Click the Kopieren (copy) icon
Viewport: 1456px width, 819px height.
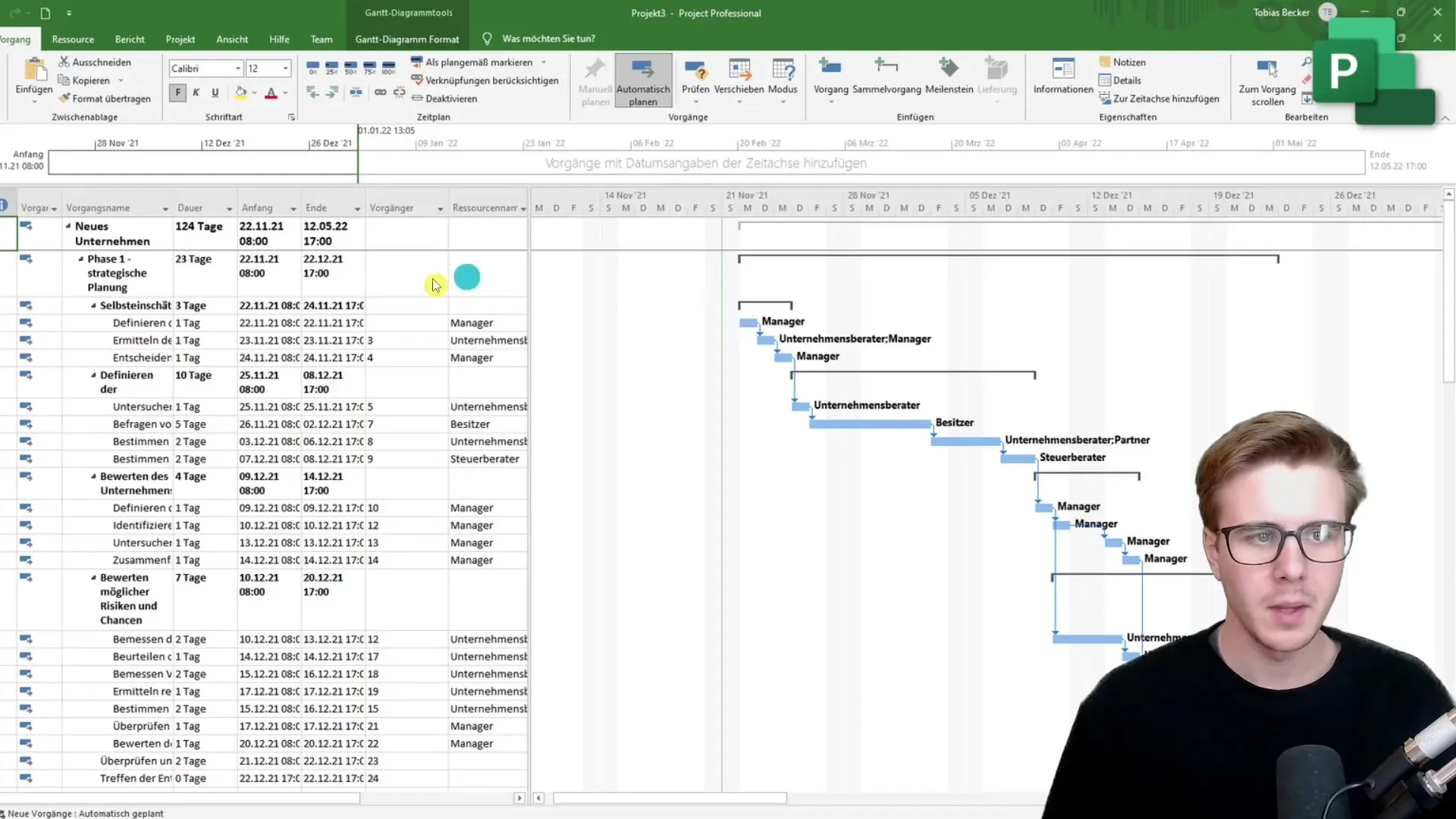[x=64, y=80]
